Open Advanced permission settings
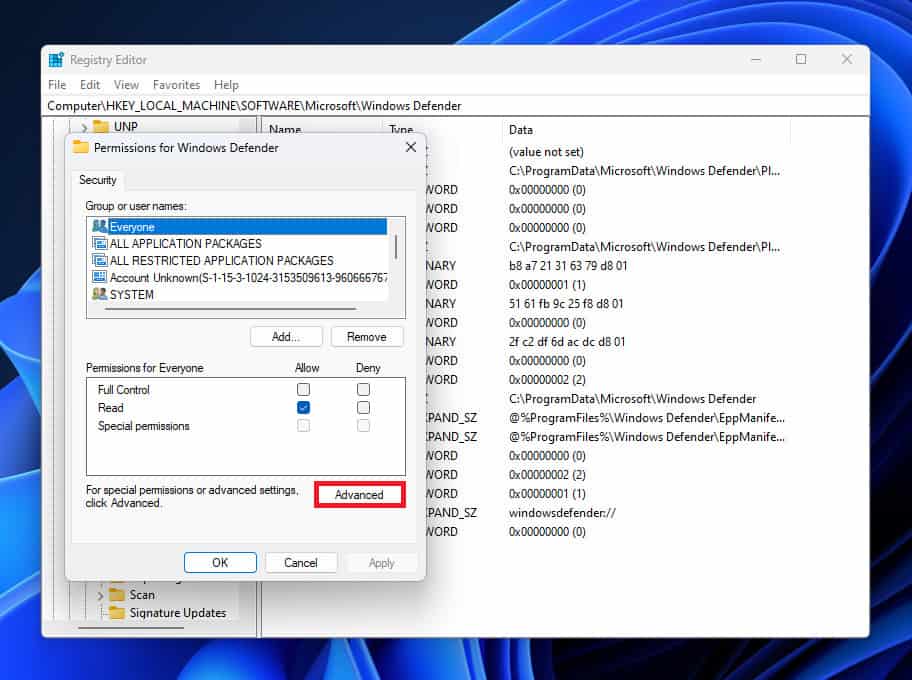Screen dimensions: 912x680 click(359, 494)
